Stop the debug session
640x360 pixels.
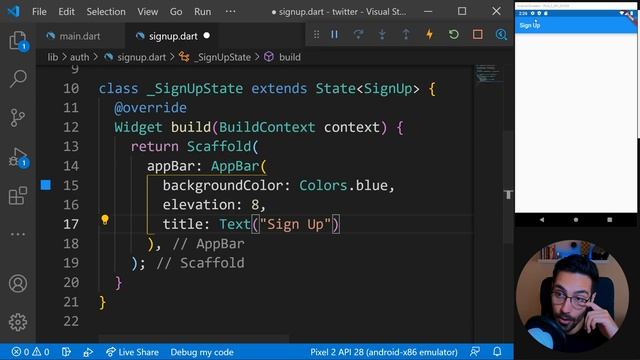point(478,35)
